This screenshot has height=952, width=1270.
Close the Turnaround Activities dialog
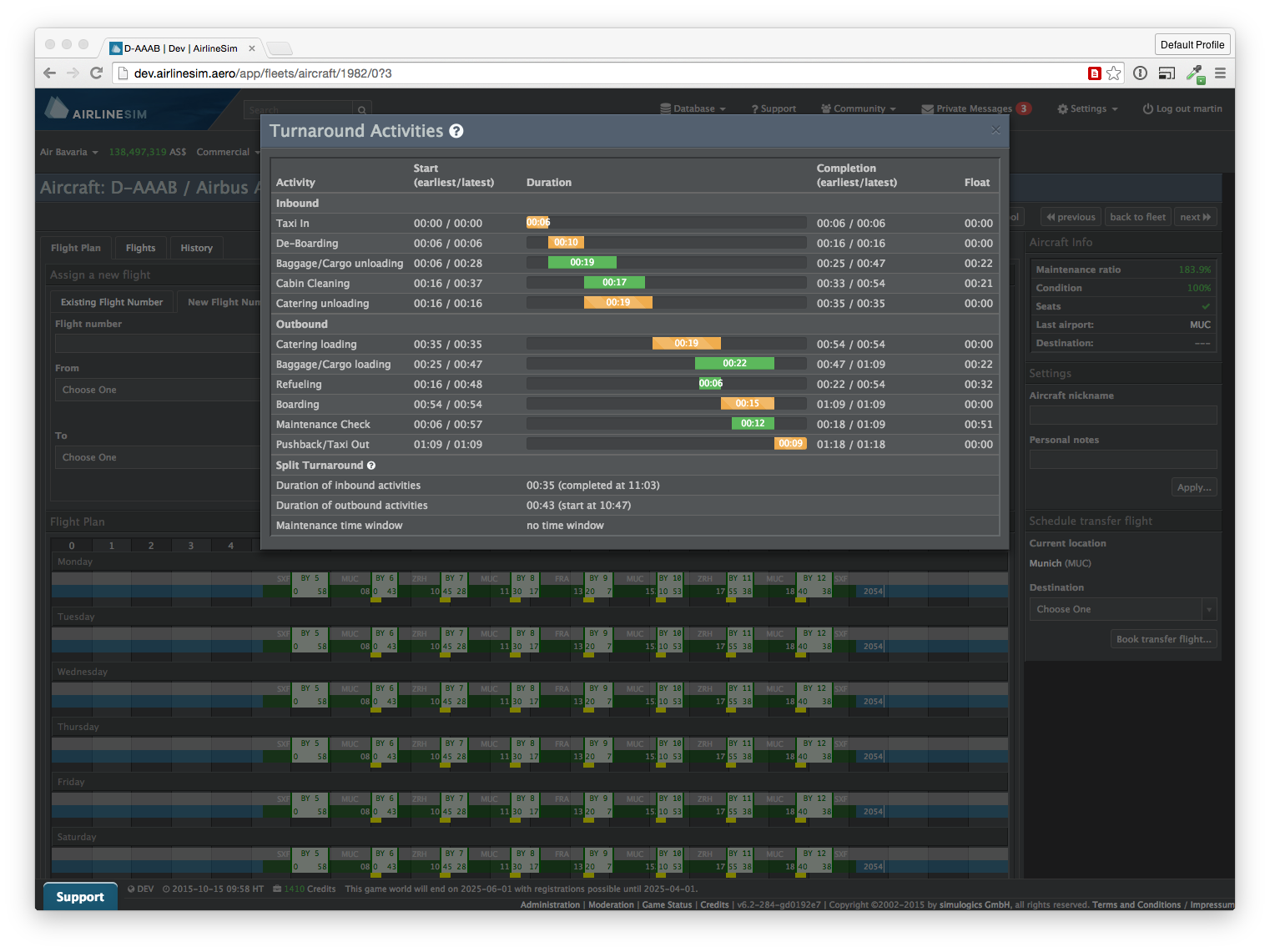[x=995, y=130]
